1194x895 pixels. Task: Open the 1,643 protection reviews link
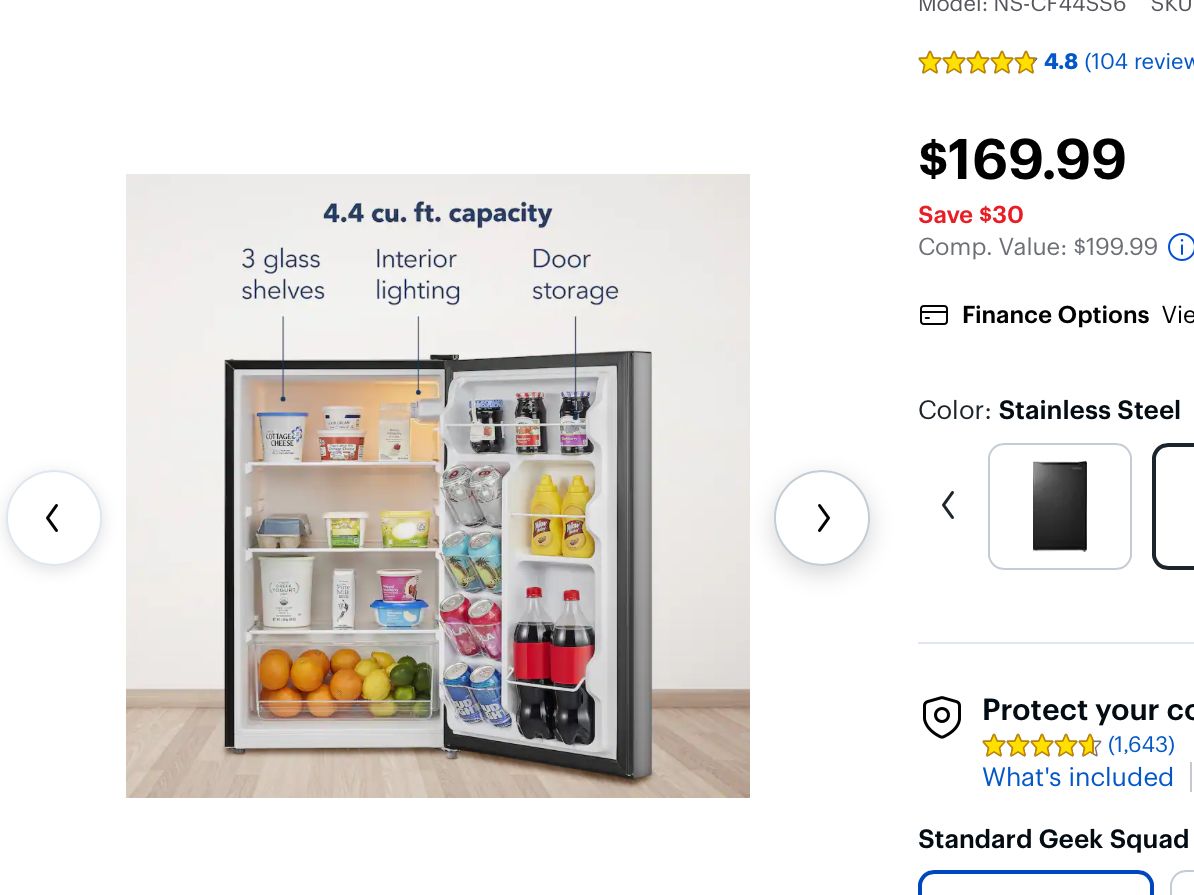click(1141, 745)
